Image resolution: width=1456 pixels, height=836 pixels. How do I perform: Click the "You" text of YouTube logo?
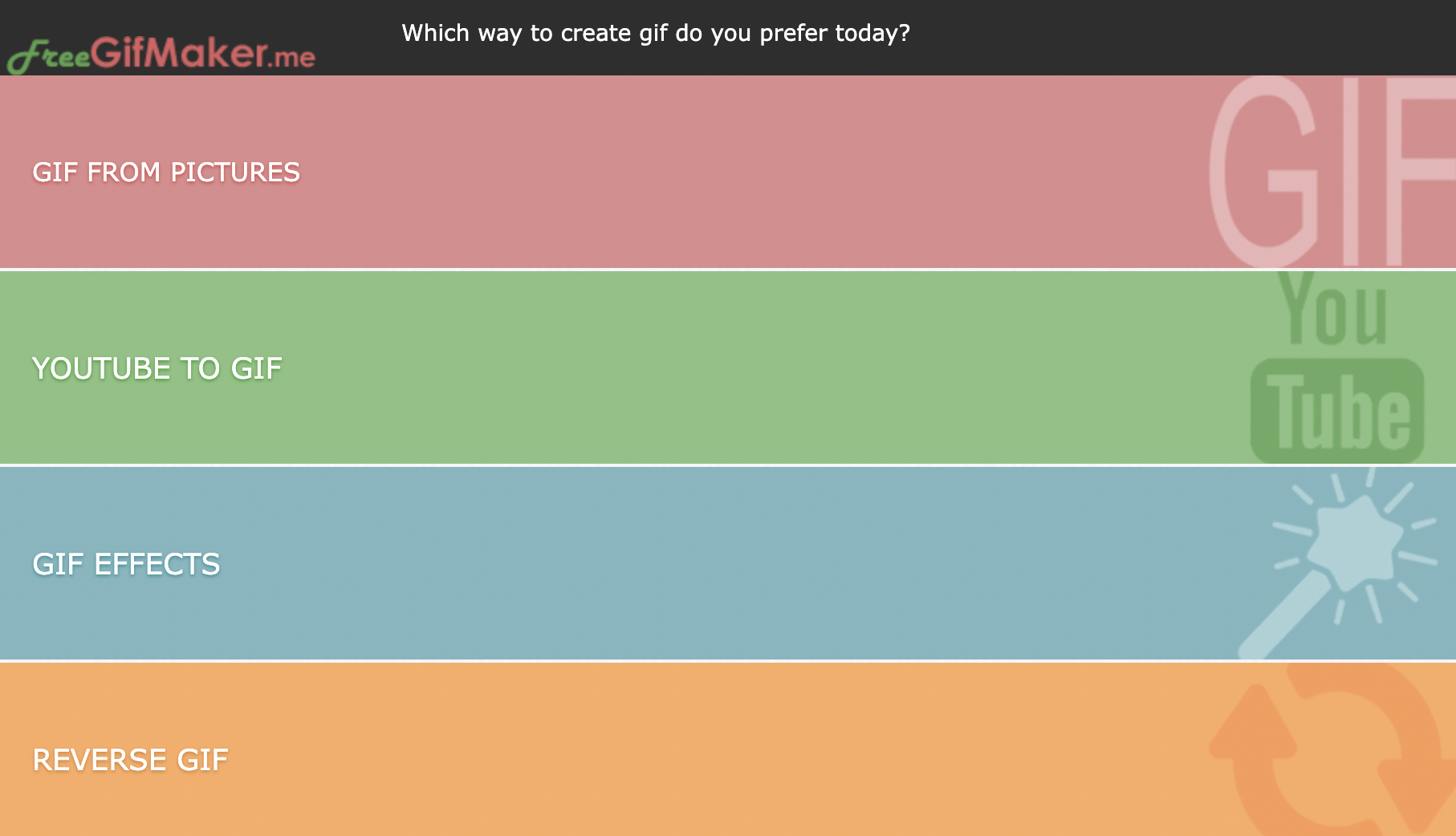[x=1333, y=311]
